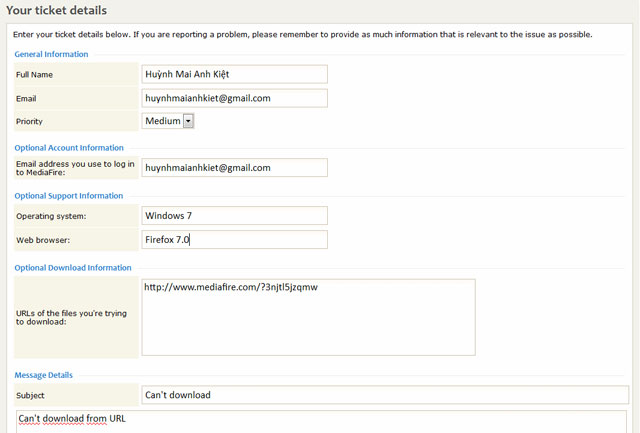Focus the Subject input field
Viewport: 640px width, 433px height.
click(384, 395)
